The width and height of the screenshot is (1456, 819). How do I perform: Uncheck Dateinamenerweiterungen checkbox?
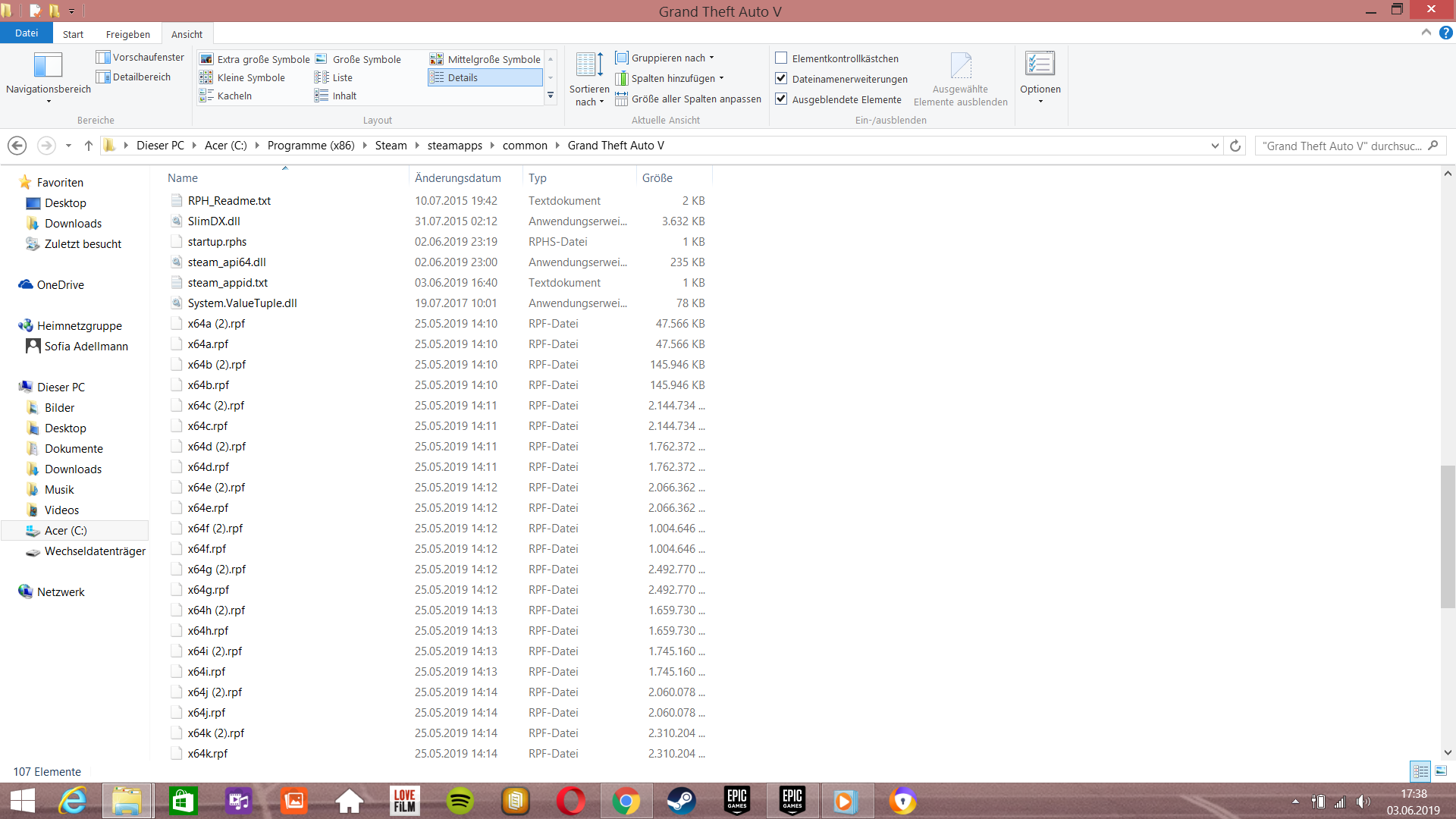[x=781, y=79]
